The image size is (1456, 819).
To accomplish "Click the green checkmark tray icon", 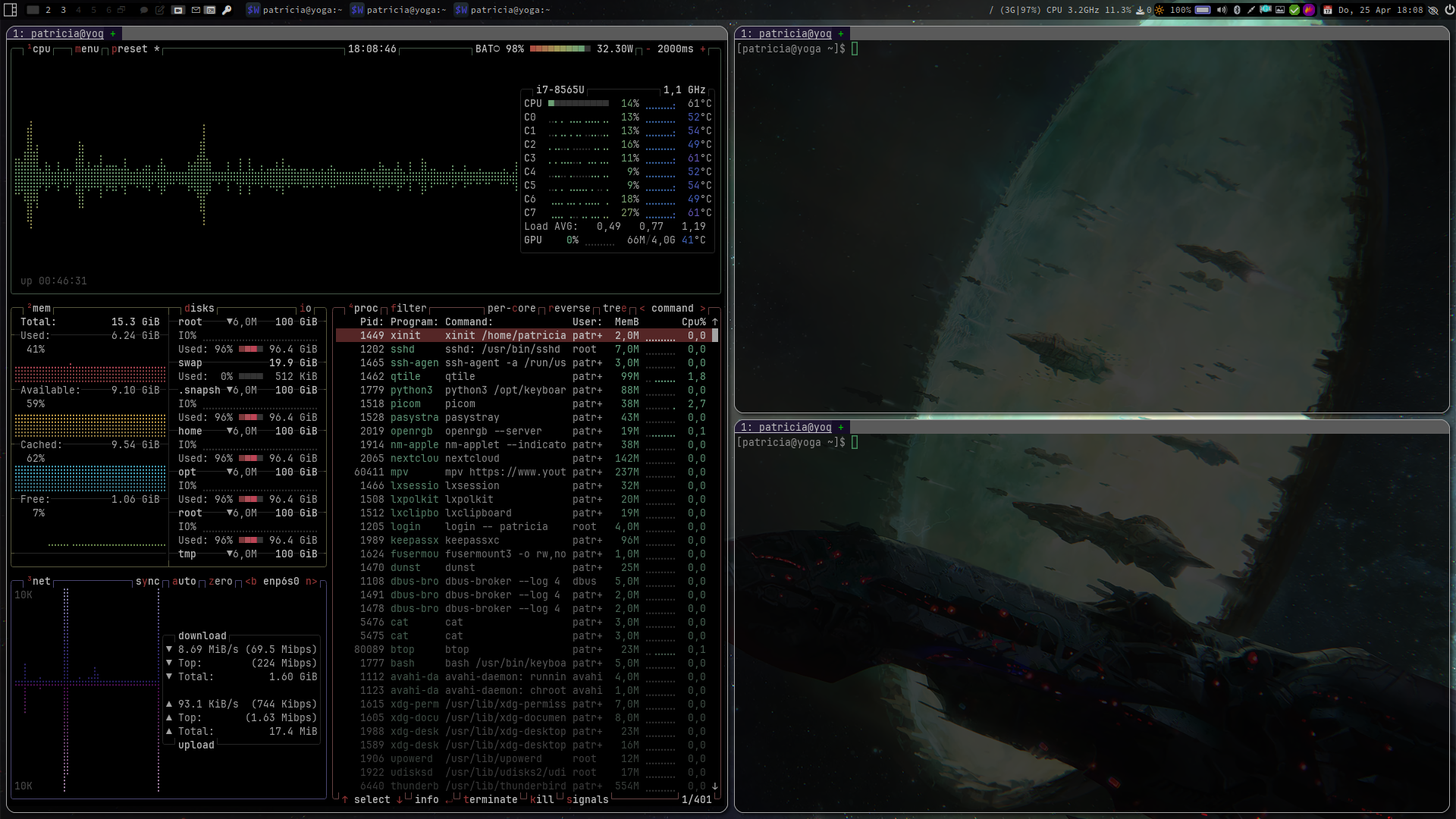I will [x=1294, y=10].
